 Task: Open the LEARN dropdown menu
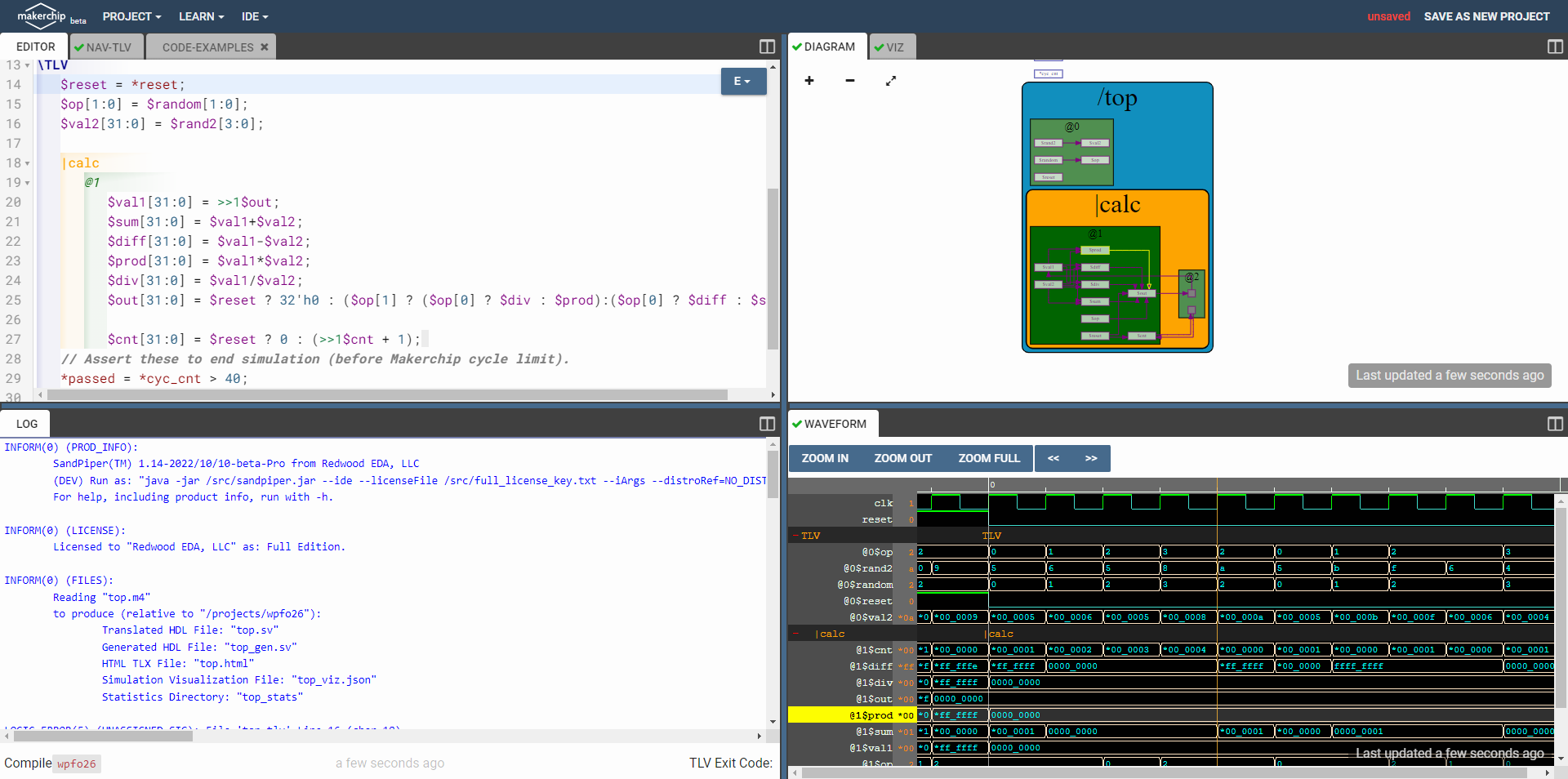tap(202, 16)
